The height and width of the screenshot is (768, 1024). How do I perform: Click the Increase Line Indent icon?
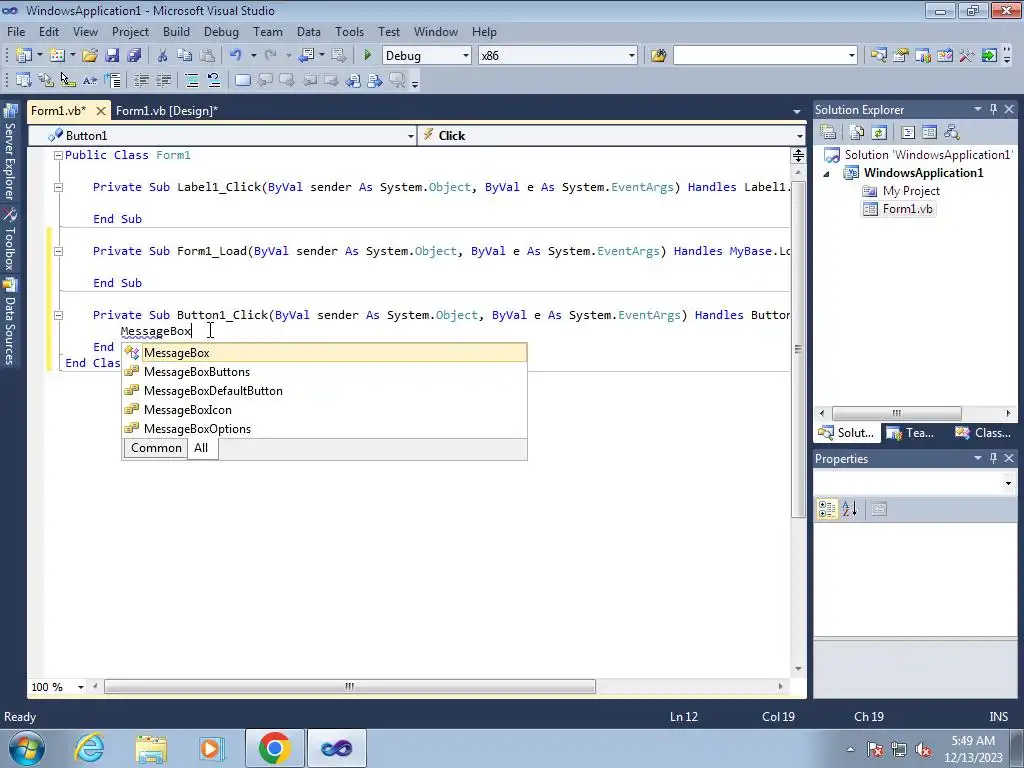pyautogui.click(x=163, y=80)
